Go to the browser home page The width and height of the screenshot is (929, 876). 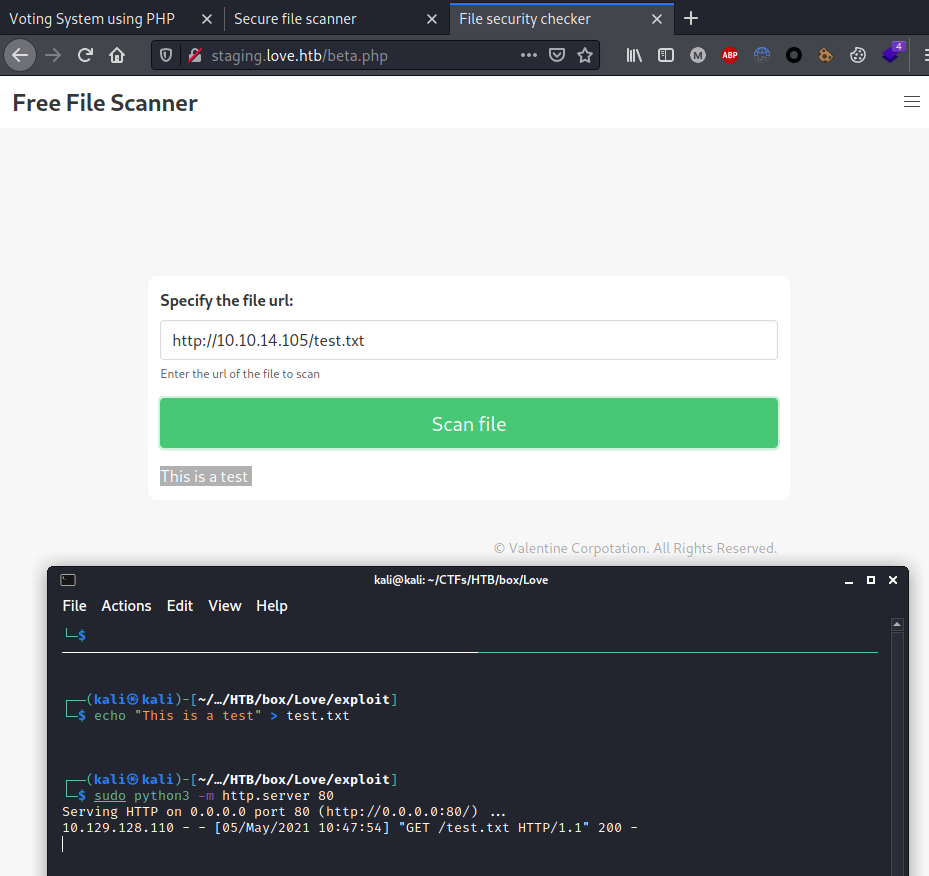point(117,55)
